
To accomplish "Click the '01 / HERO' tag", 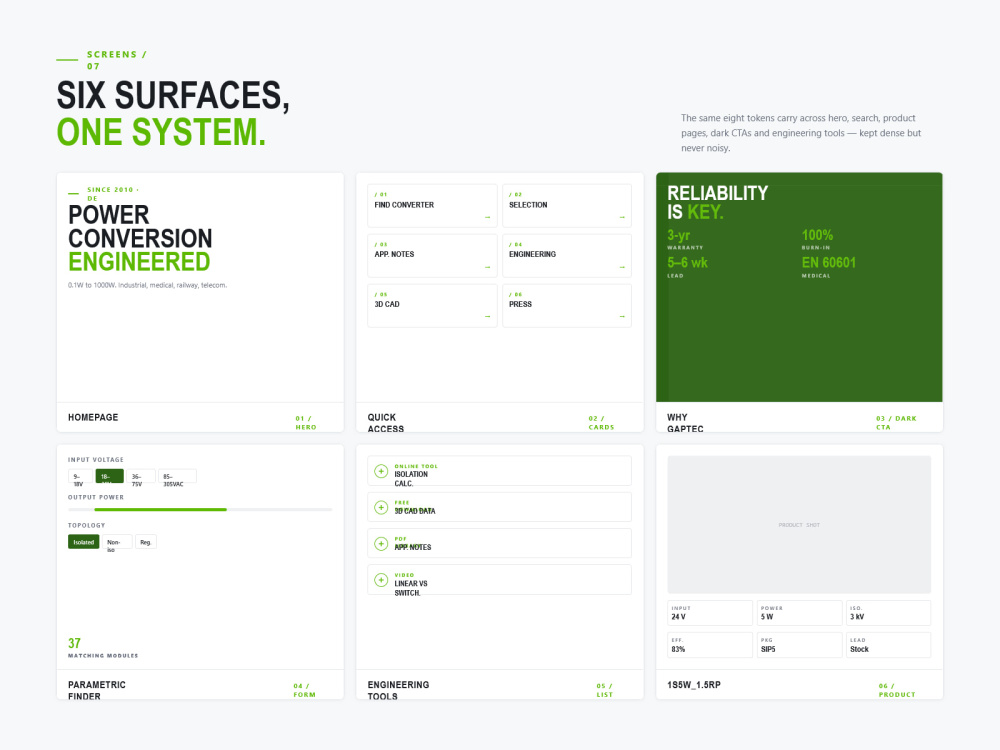I will point(305,423).
